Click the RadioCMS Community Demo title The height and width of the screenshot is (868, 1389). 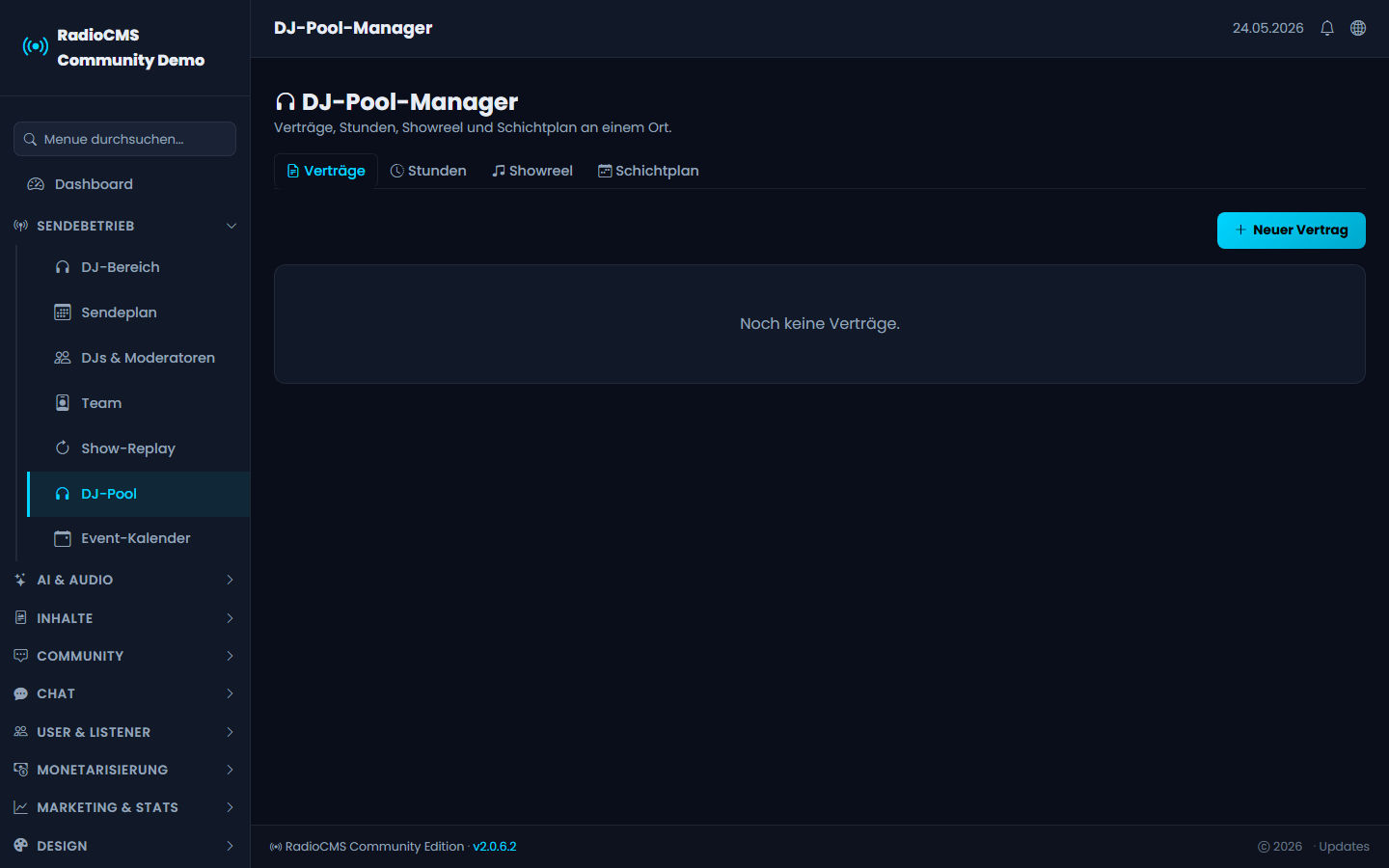coord(130,47)
